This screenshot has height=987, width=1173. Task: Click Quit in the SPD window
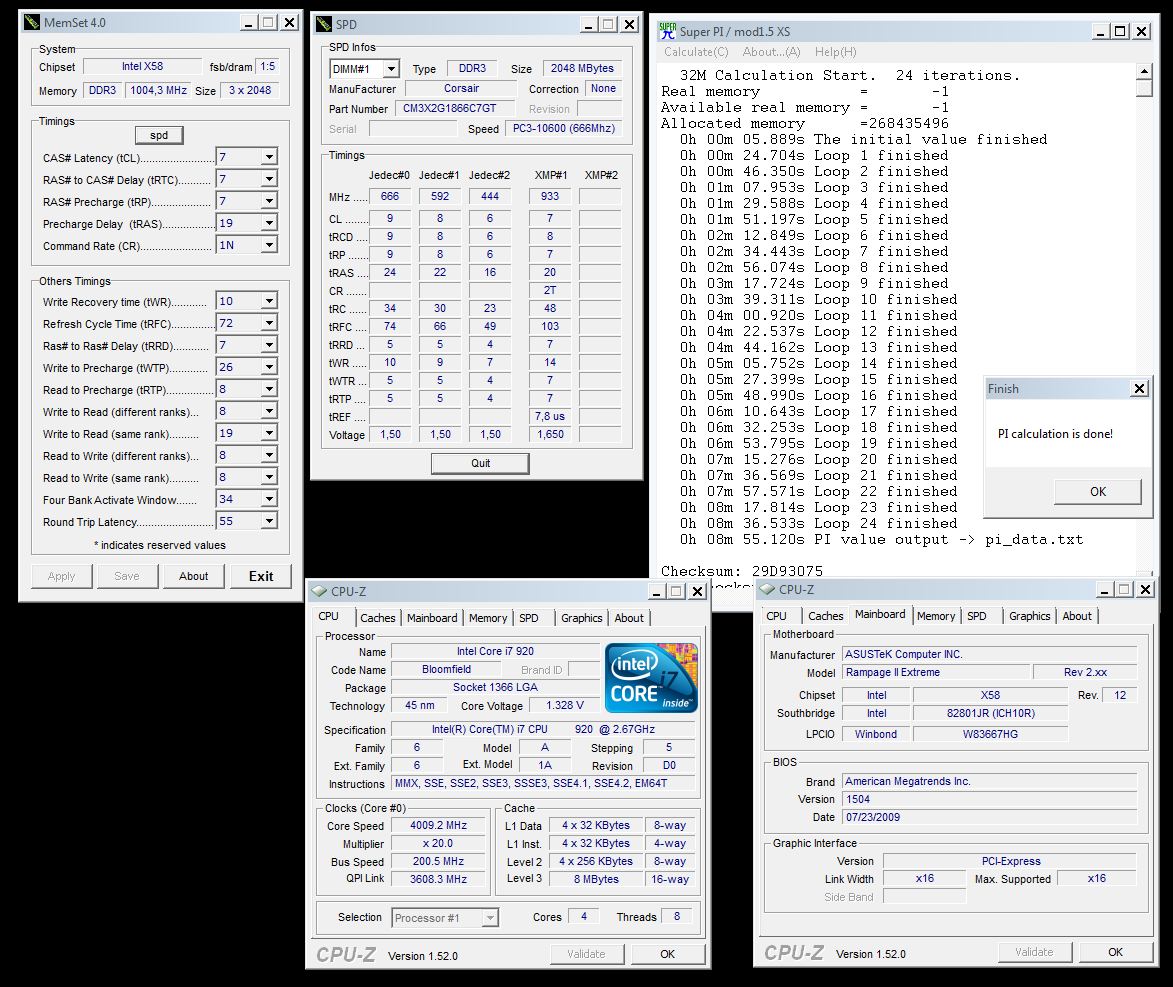tap(480, 463)
